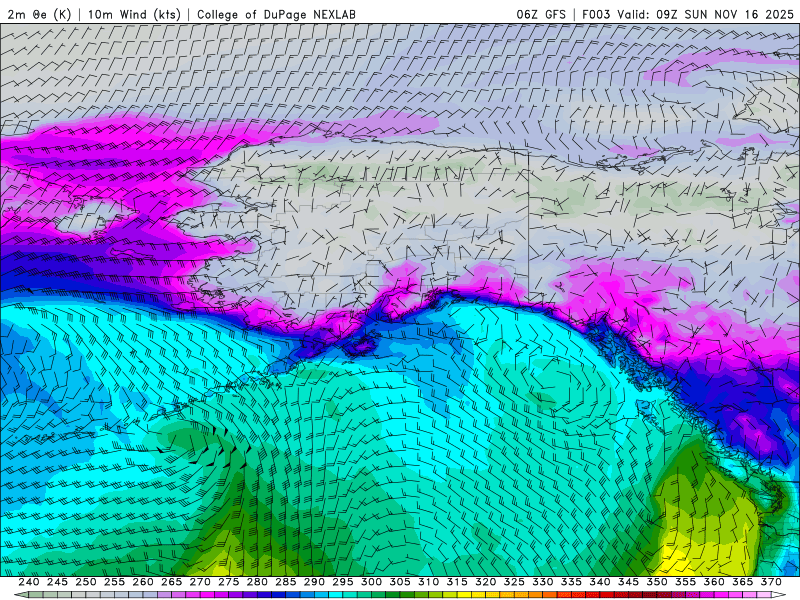Select the 245 legend value

click(57, 582)
